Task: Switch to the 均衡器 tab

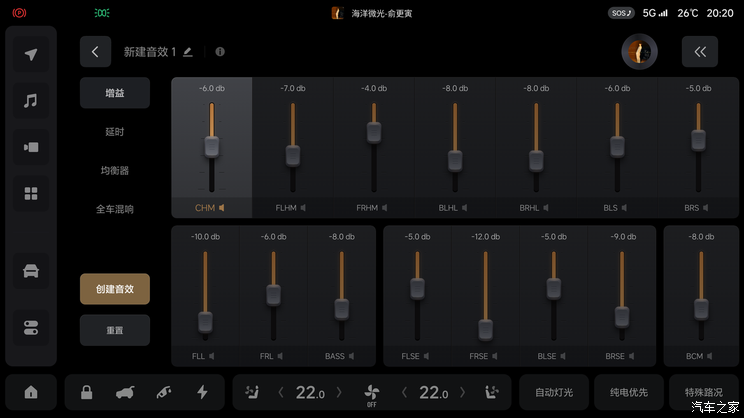Action: pyautogui.click(x=114, y=171)
